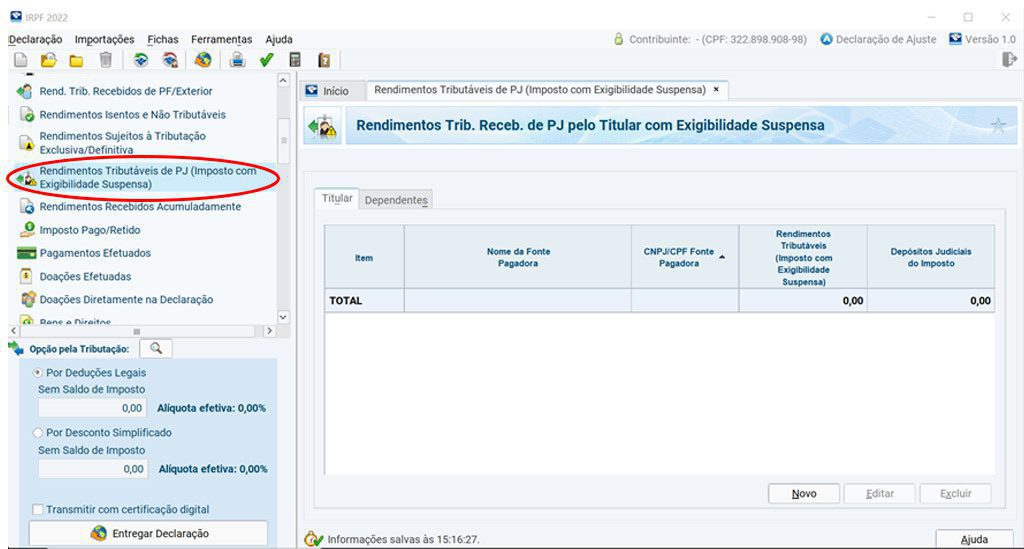
Task: Click the globe transmit icon in toolbar
Action: 203,61
